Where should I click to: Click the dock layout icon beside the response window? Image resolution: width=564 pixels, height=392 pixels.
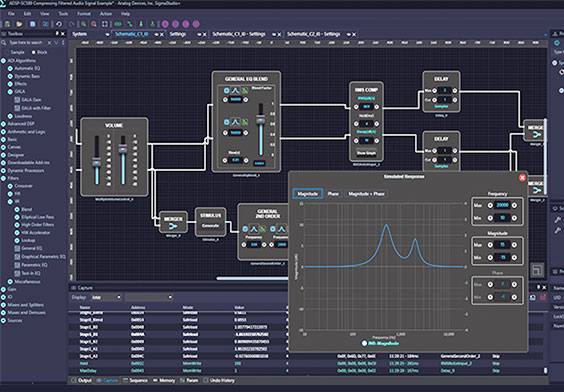coord(537,270)
